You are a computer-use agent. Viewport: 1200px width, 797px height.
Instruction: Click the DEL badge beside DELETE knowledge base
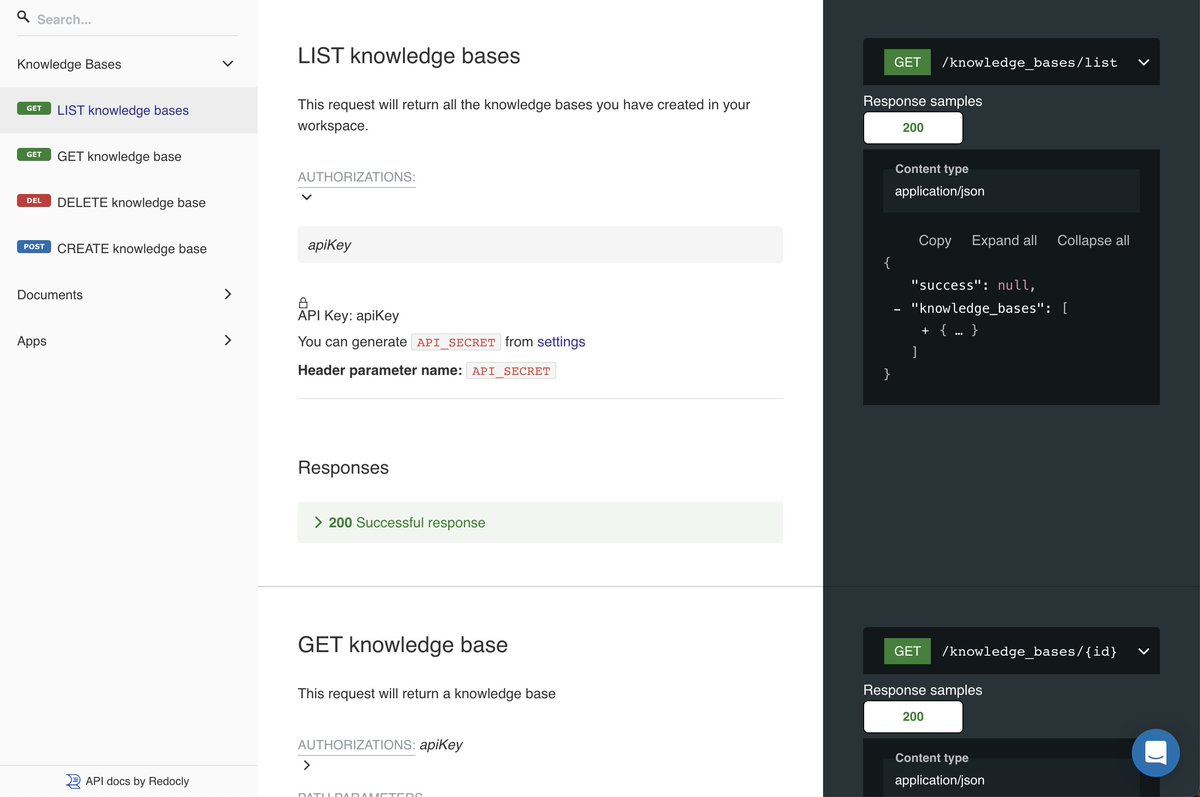pyautogui.click(x=33, y=200)
